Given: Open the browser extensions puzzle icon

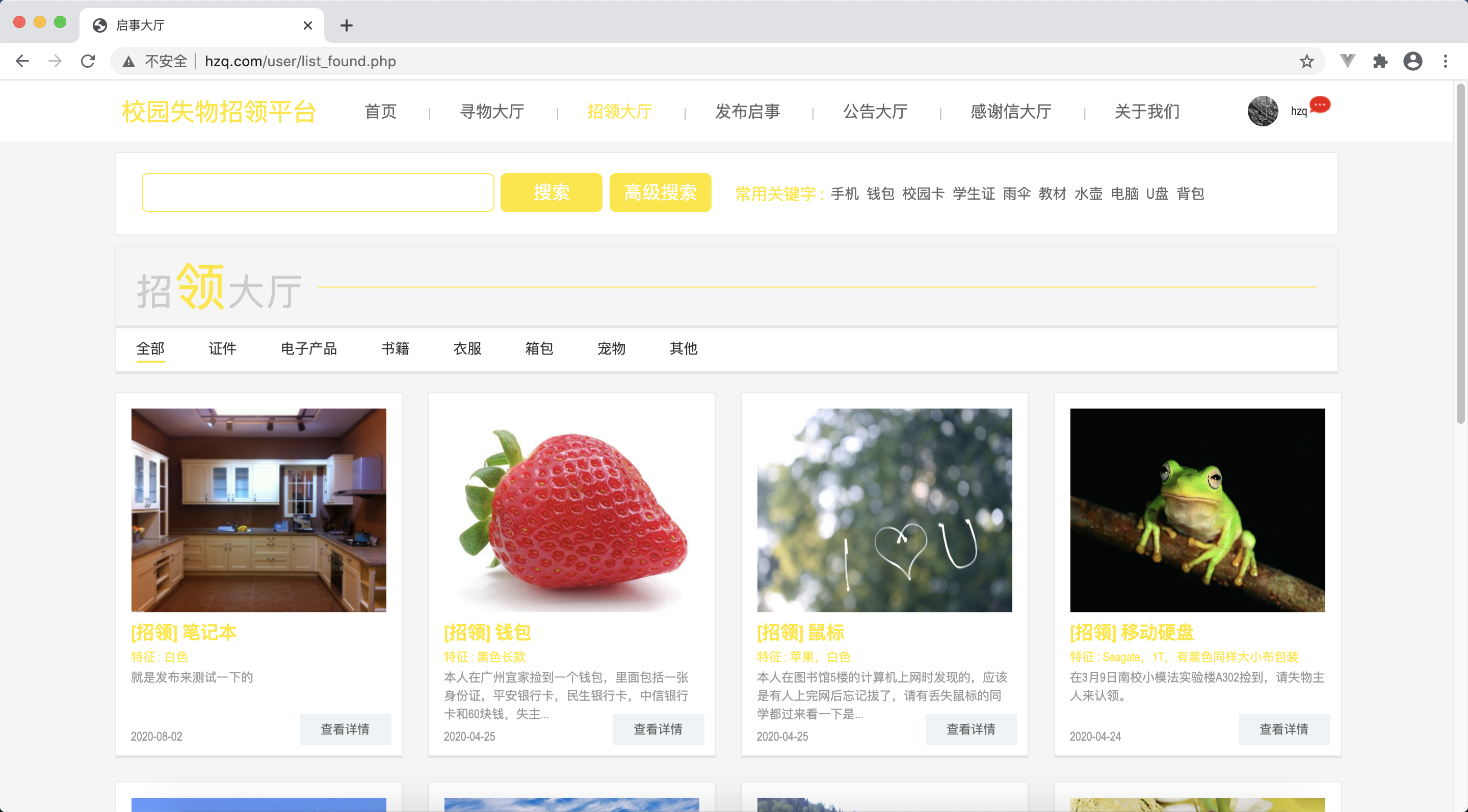Looking at the screenshot, I should 1380,61.
